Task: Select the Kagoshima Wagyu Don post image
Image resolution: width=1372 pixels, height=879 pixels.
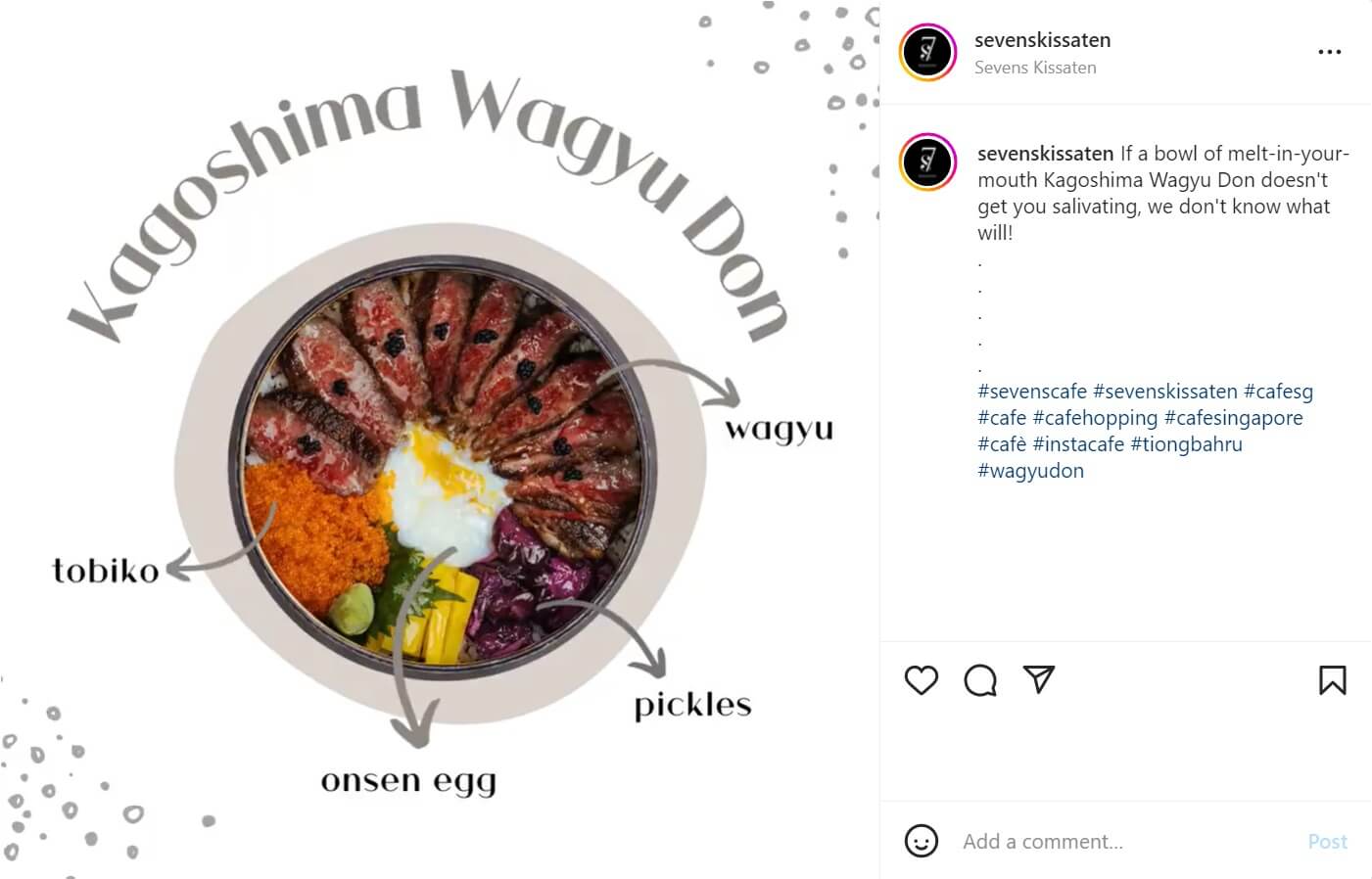Action: tap(440, 439)
